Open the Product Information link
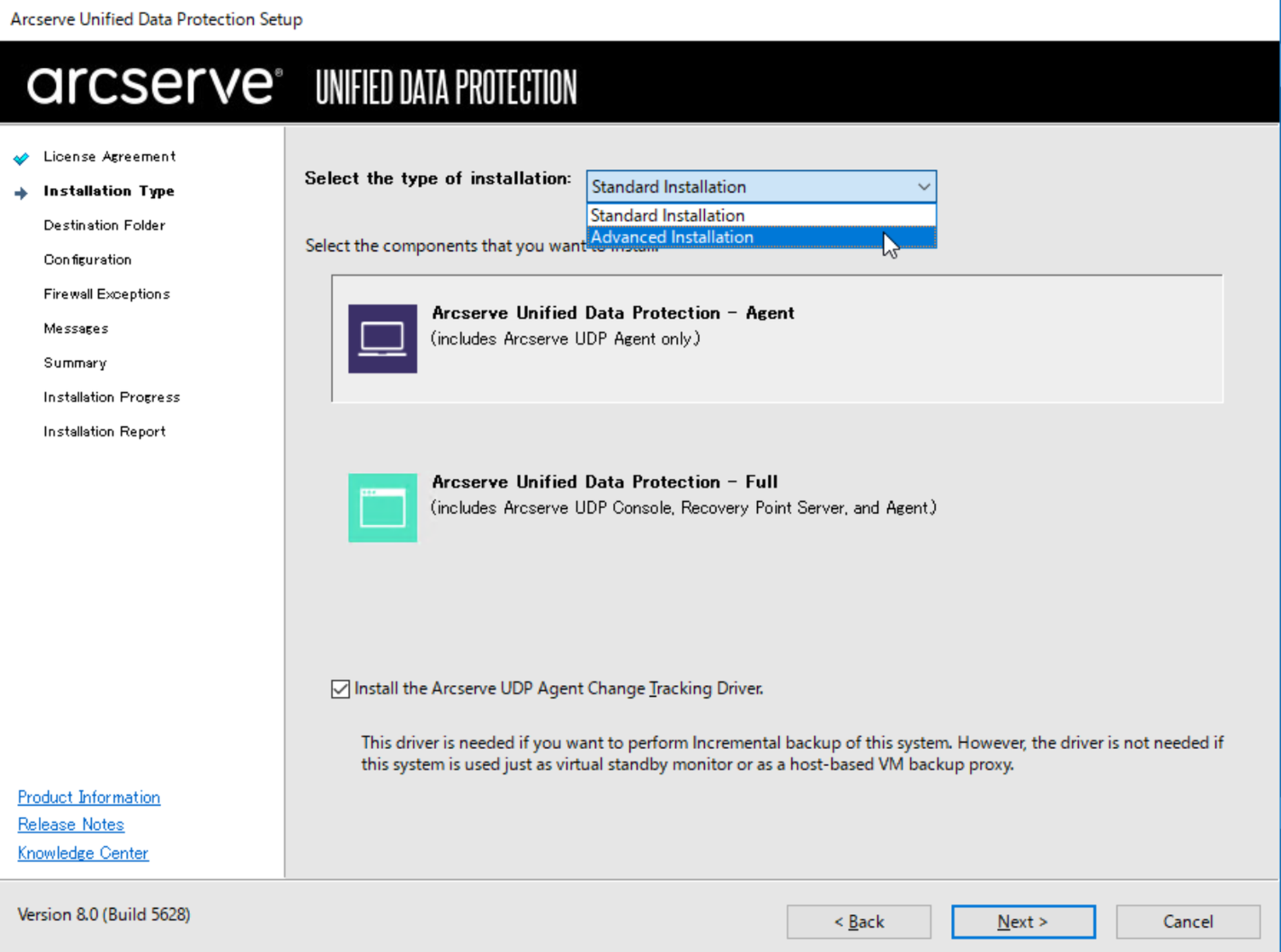The image size is (1281, 952). point(89,797)
